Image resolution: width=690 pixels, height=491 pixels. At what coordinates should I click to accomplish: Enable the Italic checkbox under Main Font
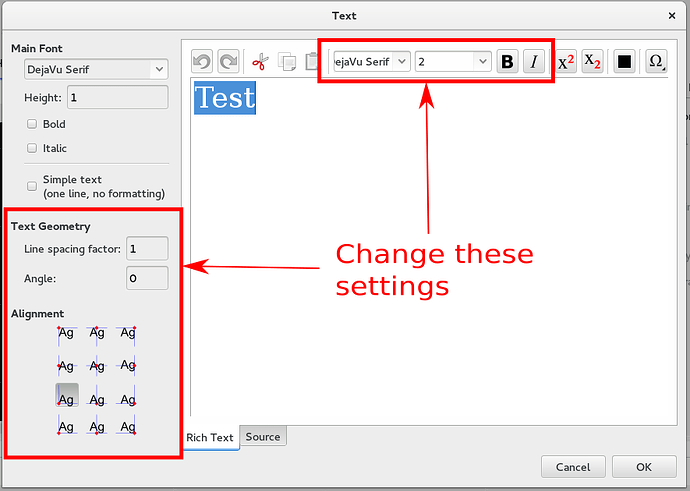coord(33,148)
